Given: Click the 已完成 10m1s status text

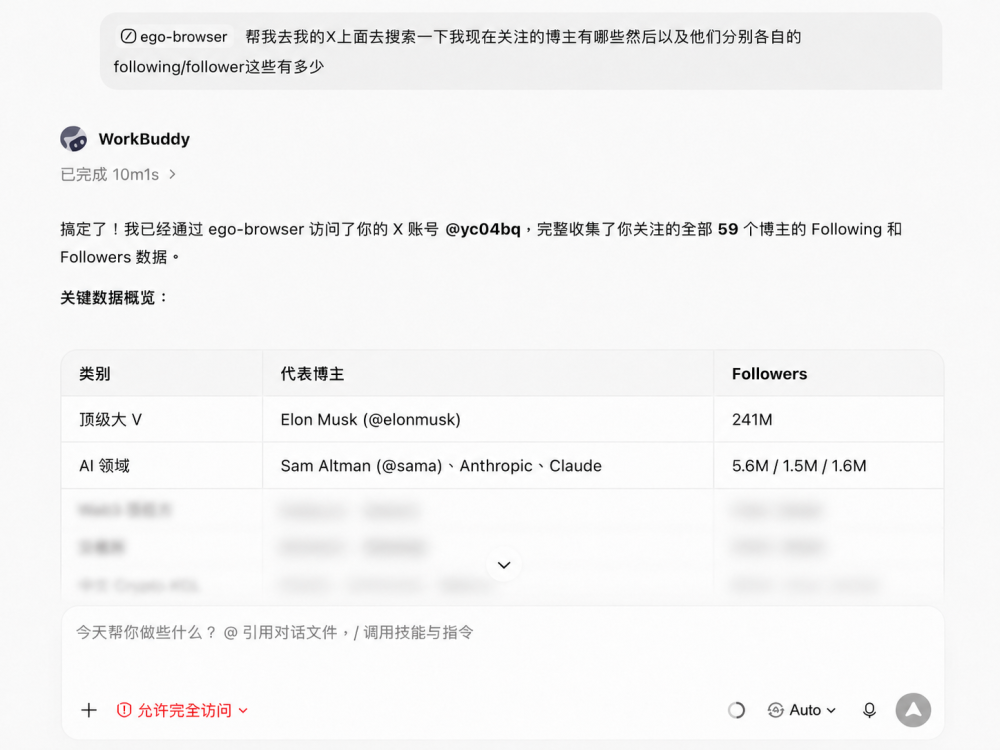Looking at the screenshot, I should point(109,174).
